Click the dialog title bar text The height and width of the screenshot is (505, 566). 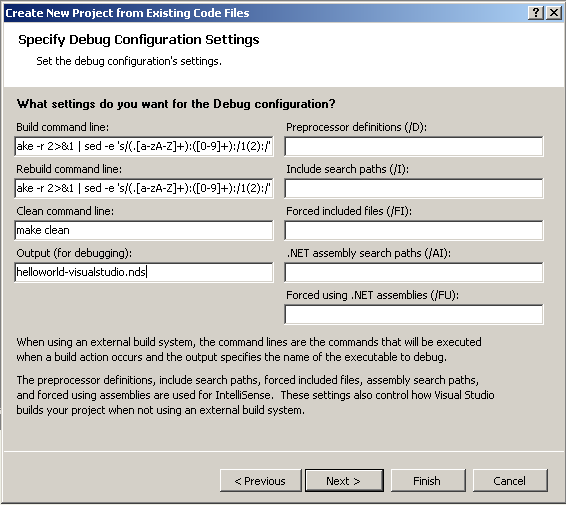(127, 13)
